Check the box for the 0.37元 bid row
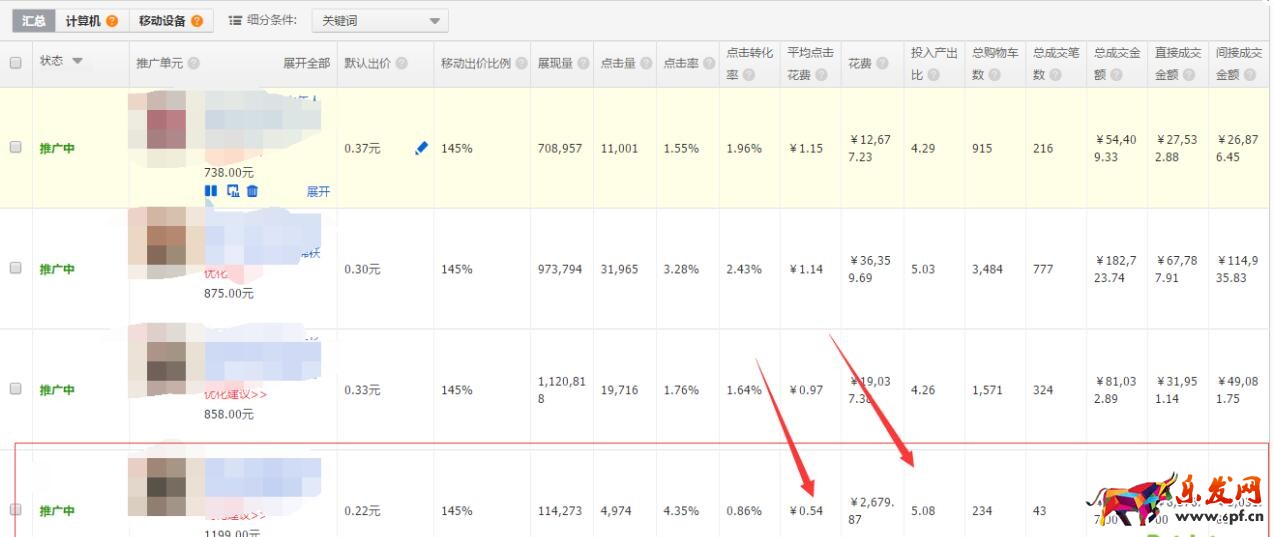The image size is (1274, 537). 15,147
